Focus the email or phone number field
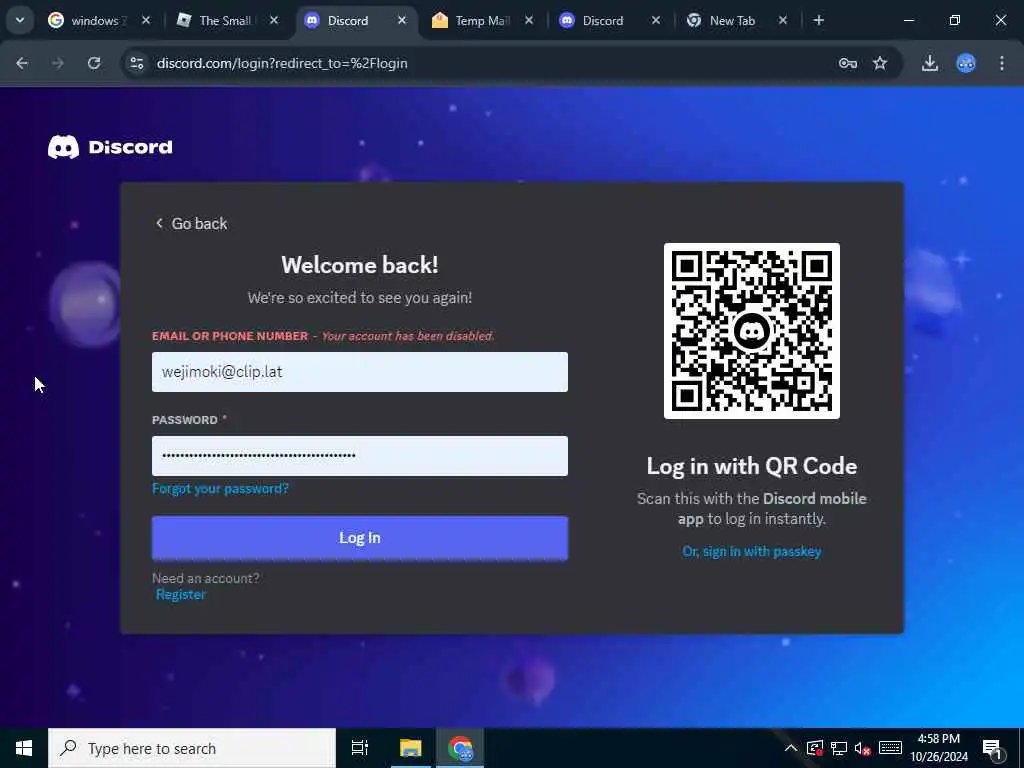 360,372
